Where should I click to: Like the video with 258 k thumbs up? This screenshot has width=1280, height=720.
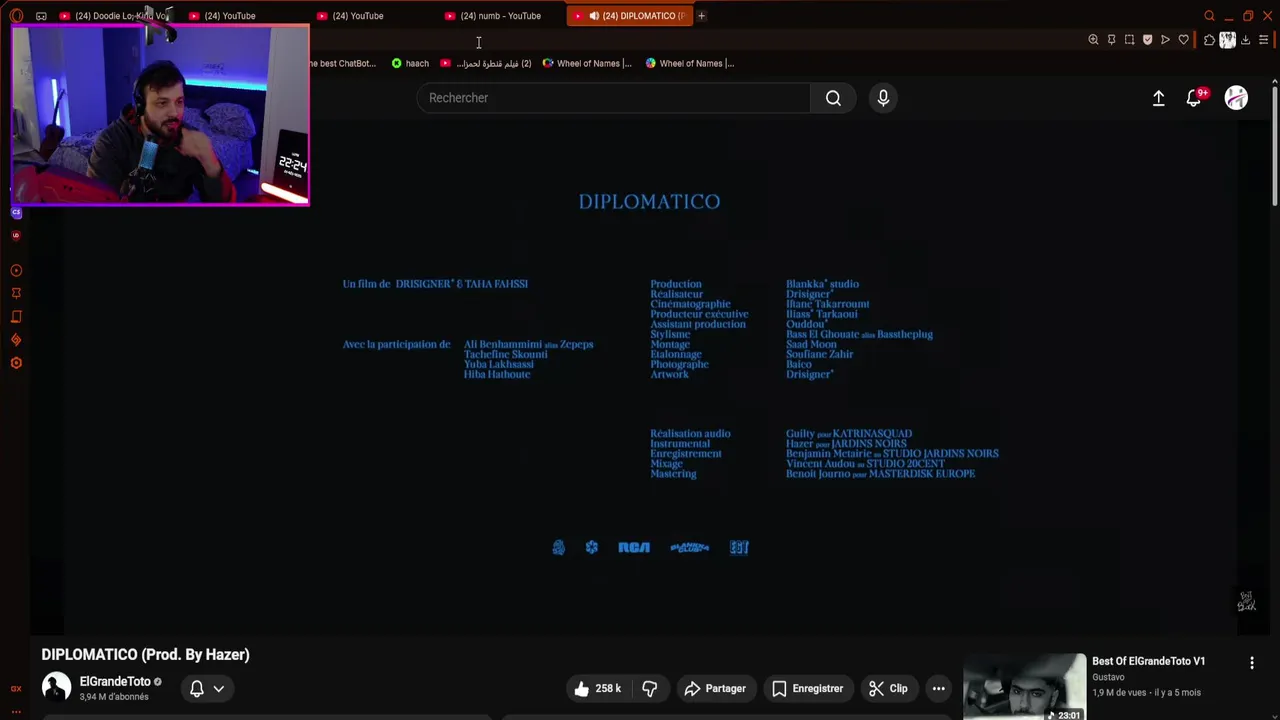[x=598, y=688]
